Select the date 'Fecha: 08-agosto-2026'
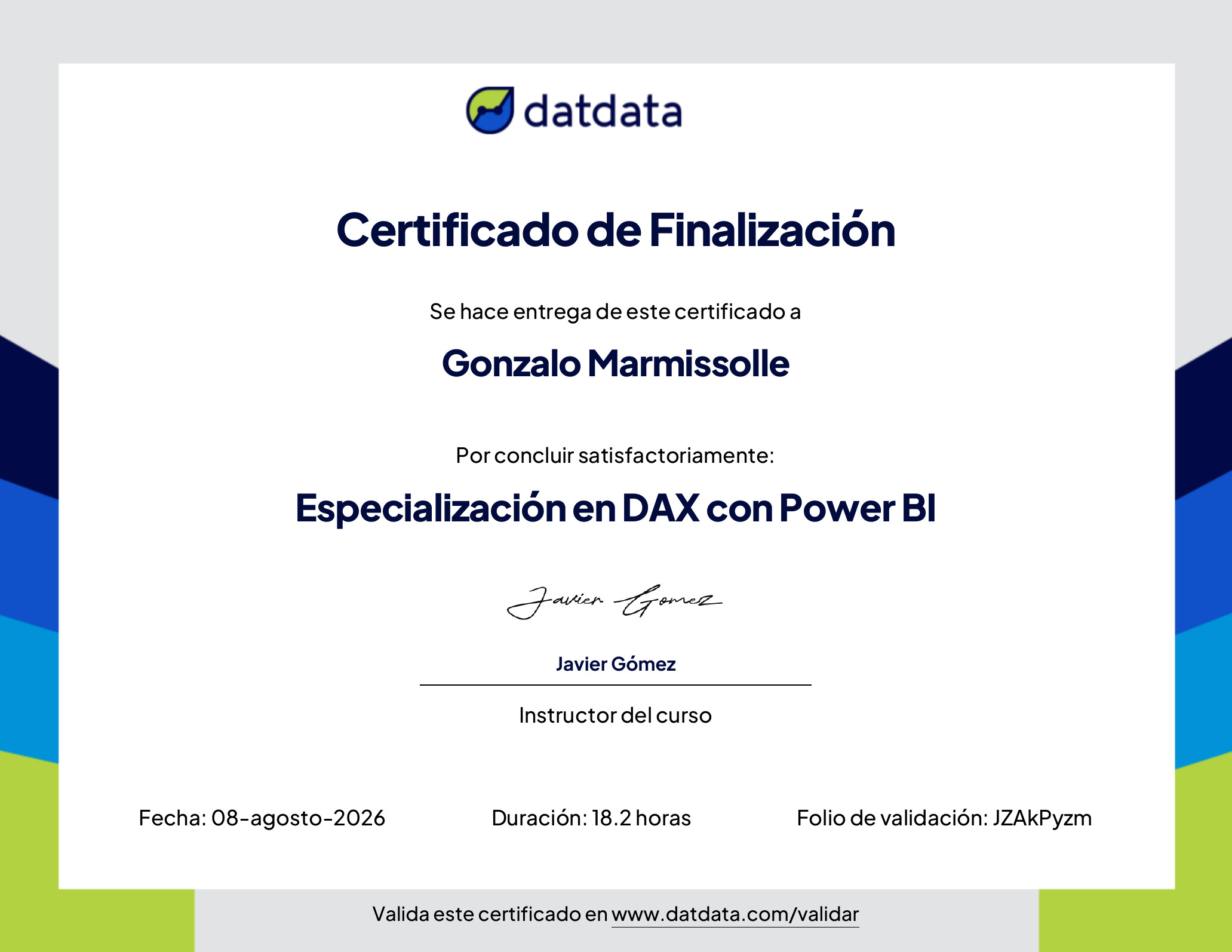1232x952 pixels. point(262,818)
